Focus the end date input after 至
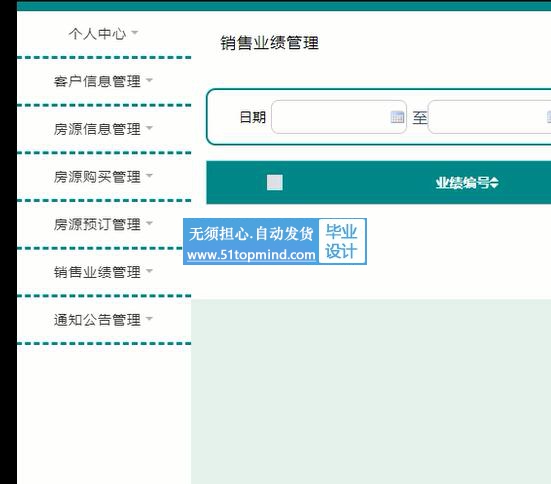 [490, 117]
